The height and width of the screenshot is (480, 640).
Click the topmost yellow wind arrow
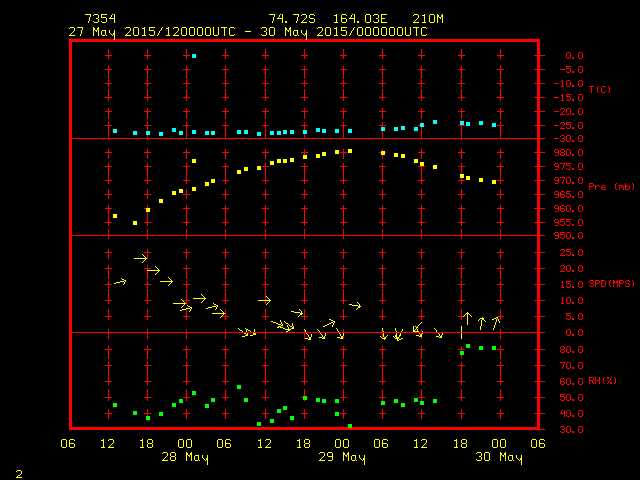[141, 258]
